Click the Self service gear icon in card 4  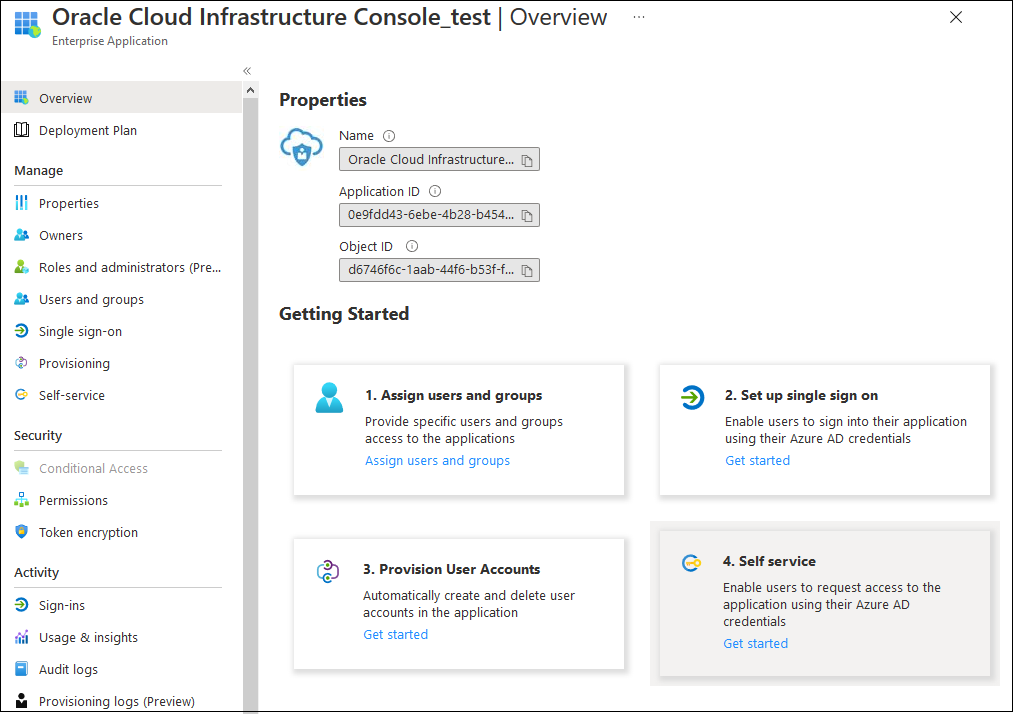(692, 562)
